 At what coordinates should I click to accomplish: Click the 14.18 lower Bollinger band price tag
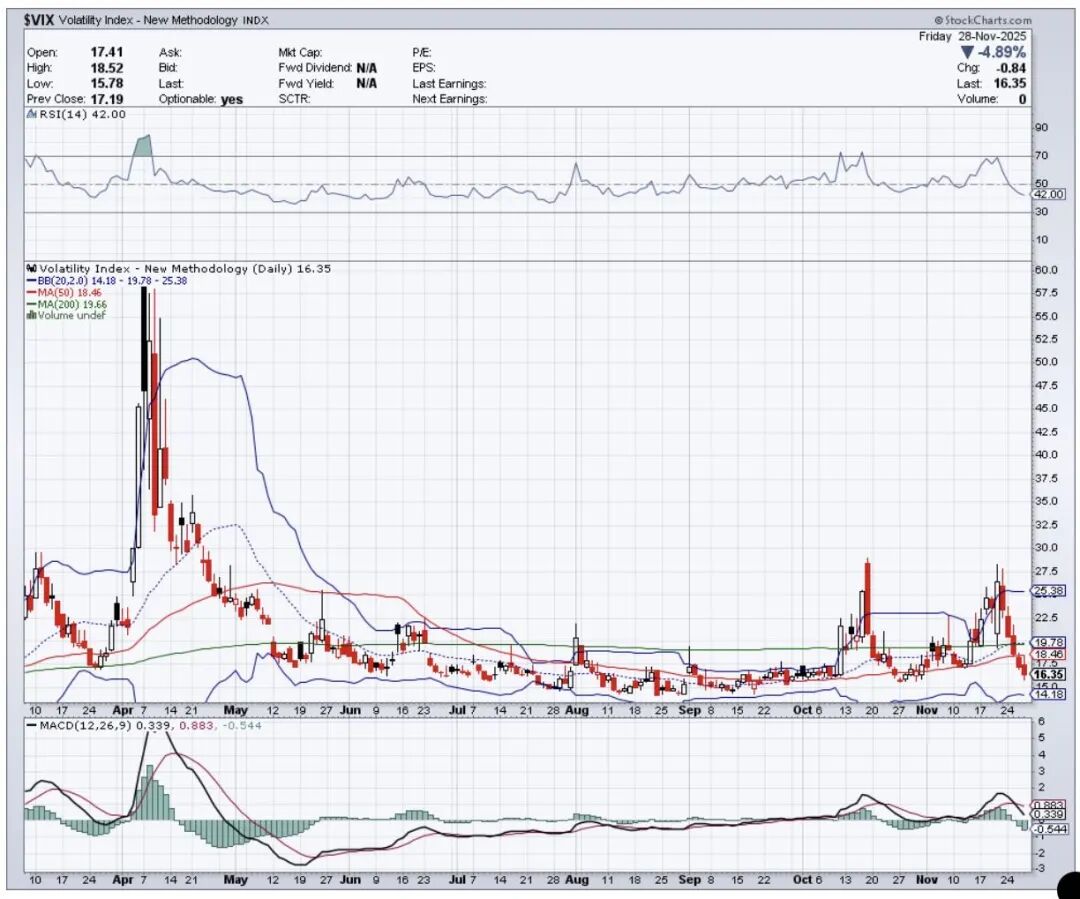(x=1048, y=694)
